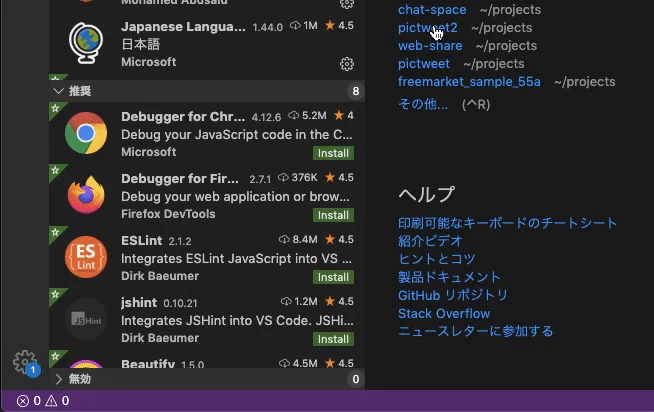Image resolution: width=654 pixels, height=412 pixels.
Task: Click the rating star of jshint
Action: [330, 301]
